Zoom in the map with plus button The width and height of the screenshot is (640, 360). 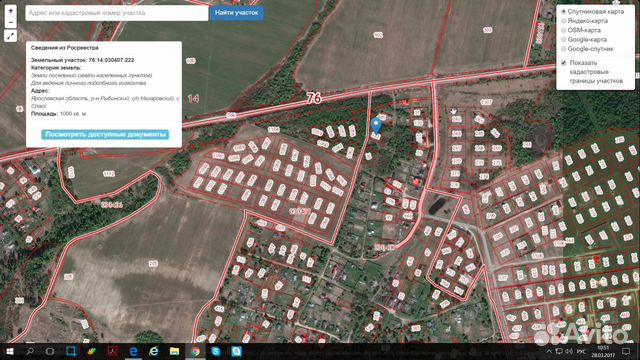click(11, 11)
